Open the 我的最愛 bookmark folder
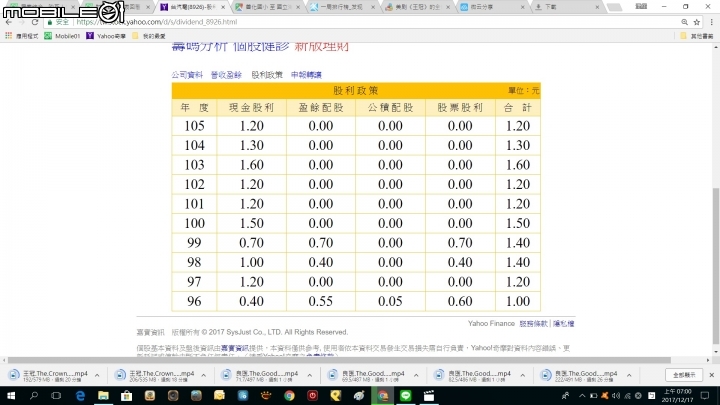The width and height of the screenshot is (720, 405). (149, 36)
